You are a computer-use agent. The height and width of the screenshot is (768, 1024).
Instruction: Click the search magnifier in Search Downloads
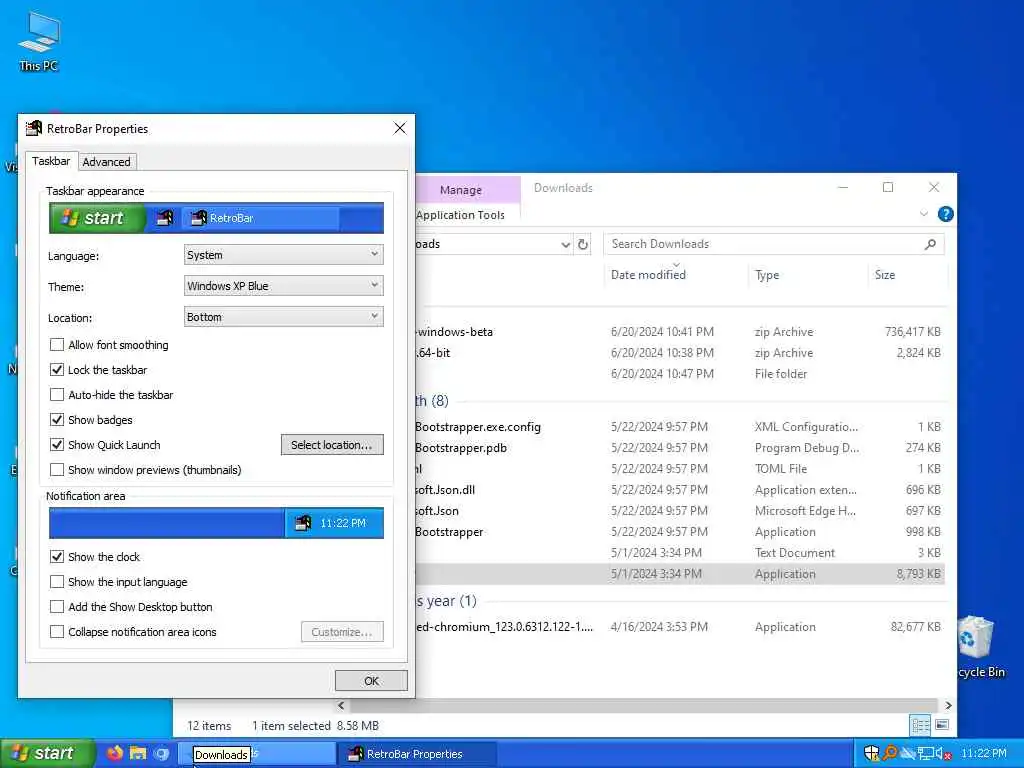[x=930, y=244]
